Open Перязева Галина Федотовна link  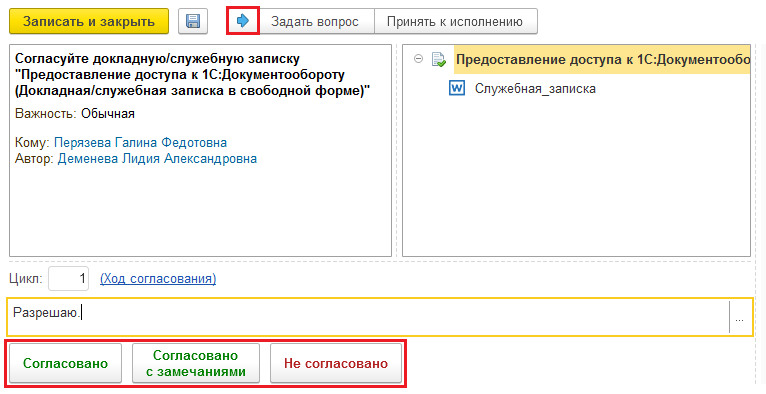click(140, 143)
